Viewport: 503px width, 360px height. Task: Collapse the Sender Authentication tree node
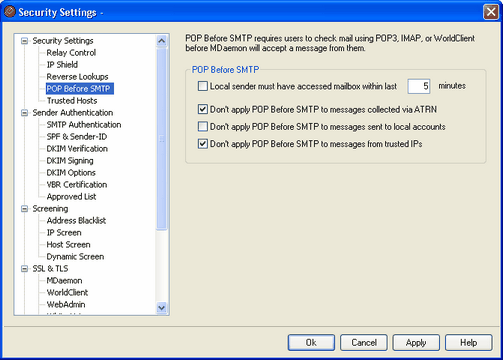tap(24, 113)
